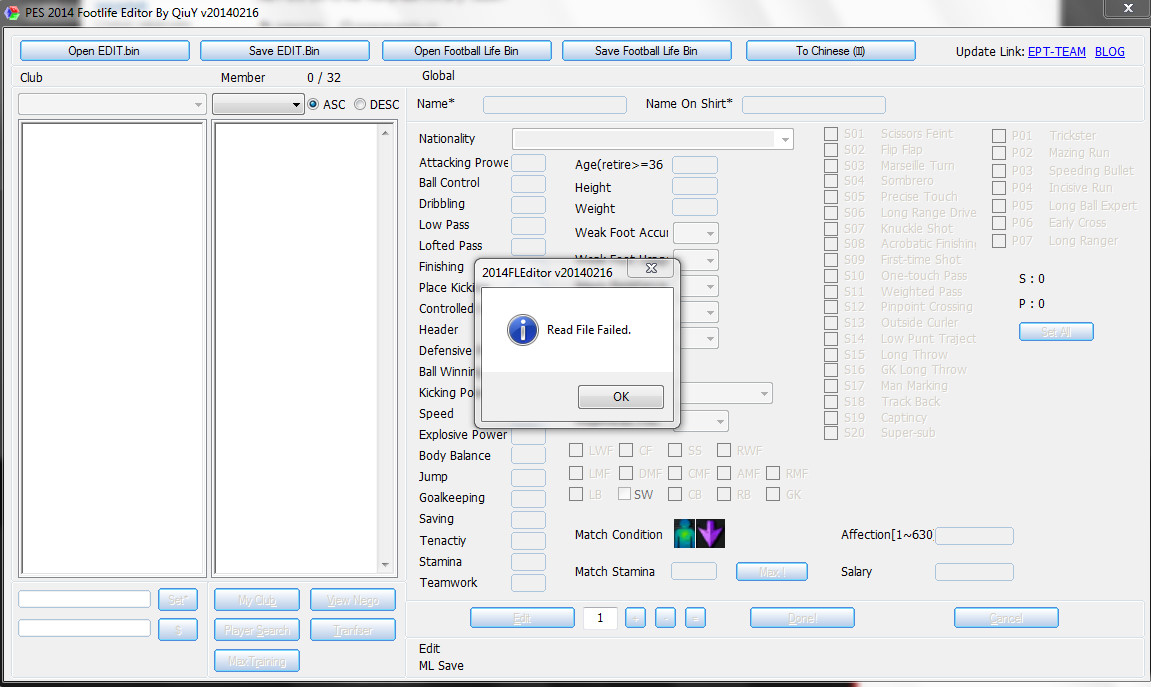
Task: Select the ASC sort radio button
Action: [x=313, y=104]
